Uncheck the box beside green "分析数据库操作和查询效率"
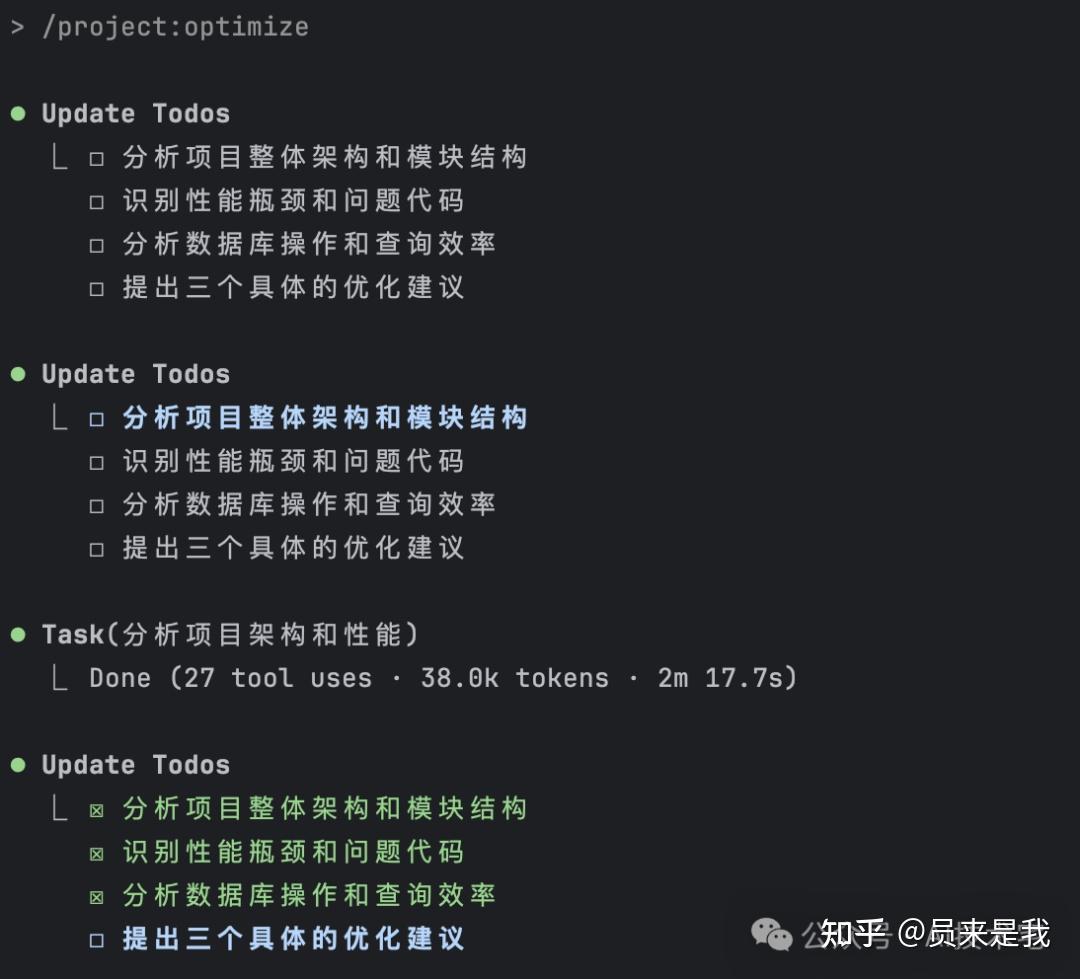The height and width of the screenshot is (979, 1080). point(97,896)
